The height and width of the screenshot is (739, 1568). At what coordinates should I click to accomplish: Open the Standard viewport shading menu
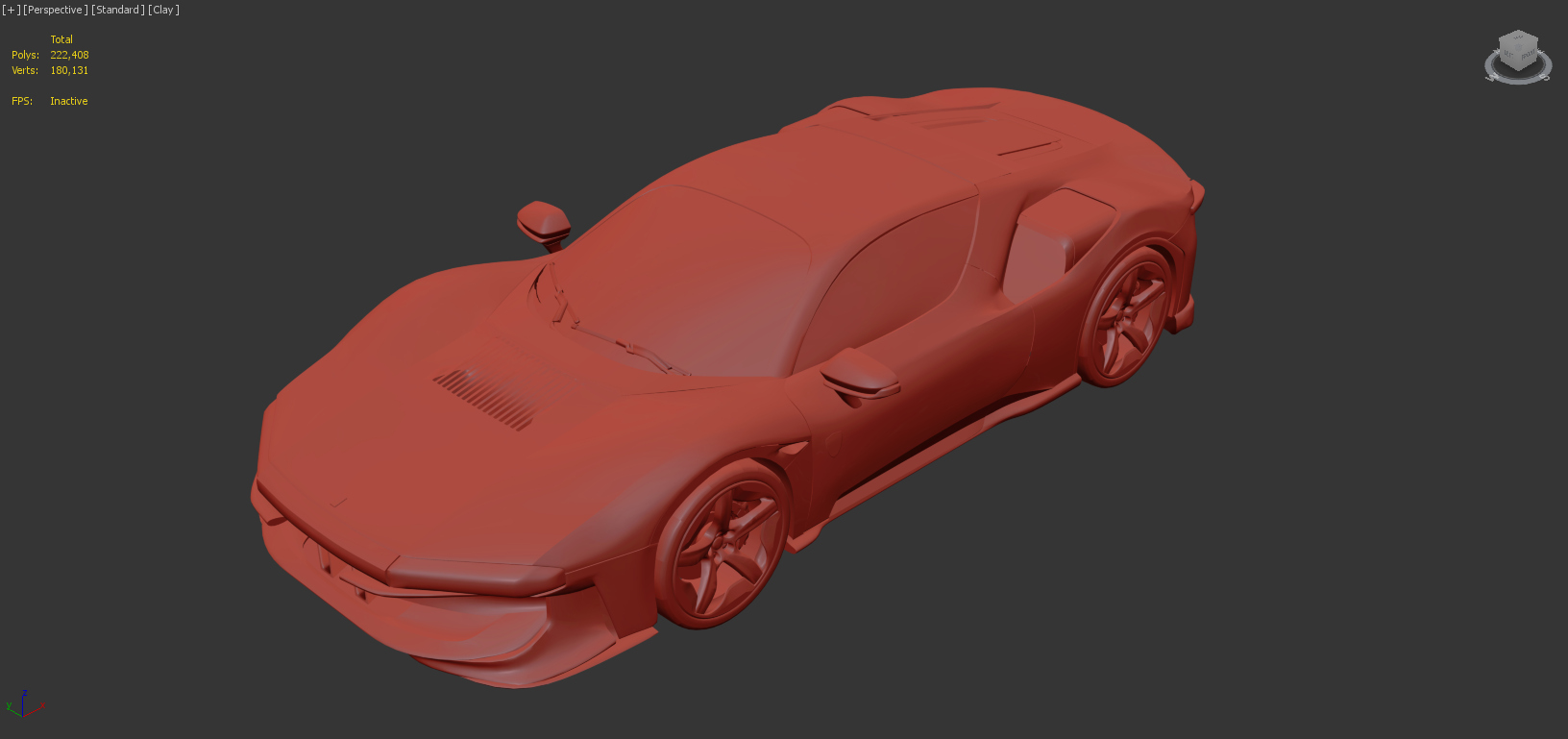pos(118,10)
